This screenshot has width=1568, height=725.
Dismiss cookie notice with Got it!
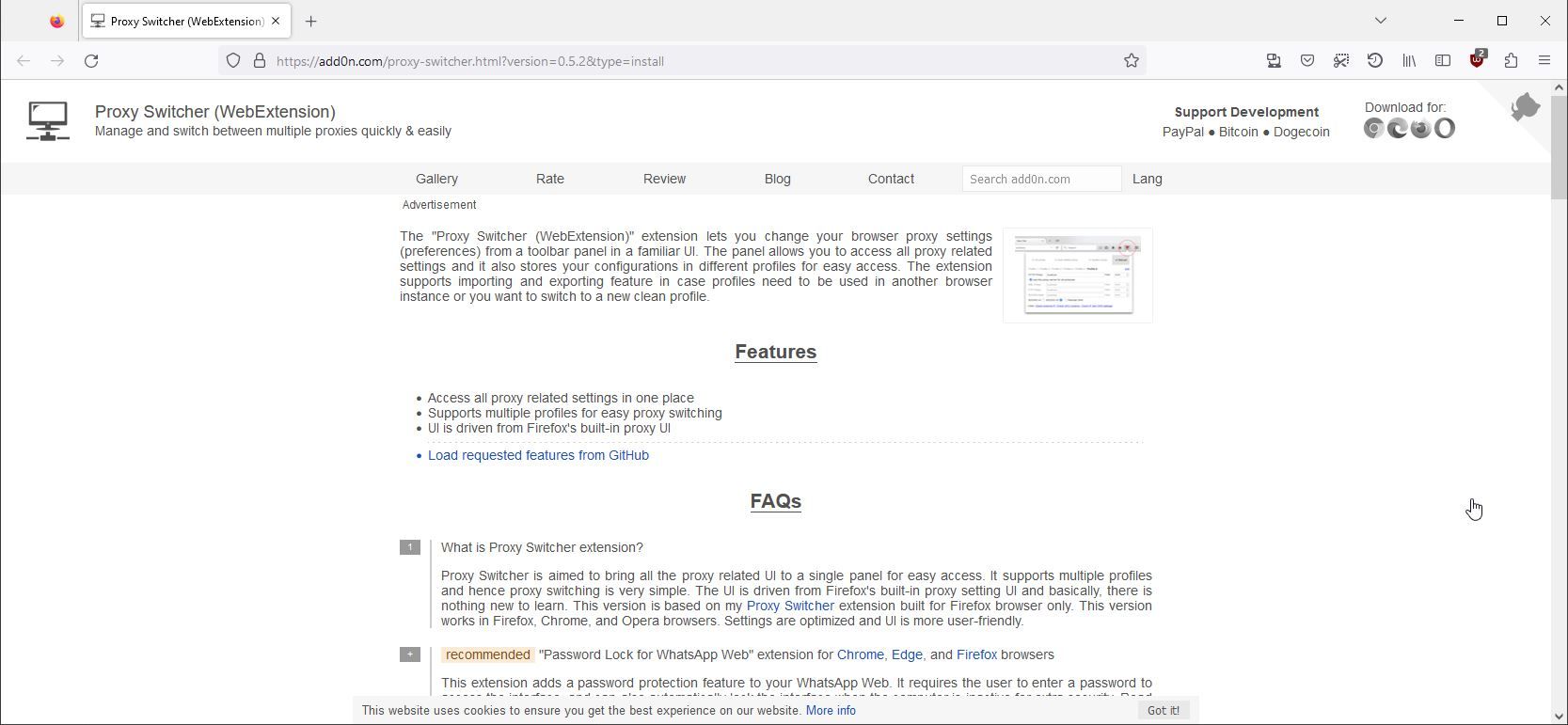pyautogui.click(x=1164, y=710)
